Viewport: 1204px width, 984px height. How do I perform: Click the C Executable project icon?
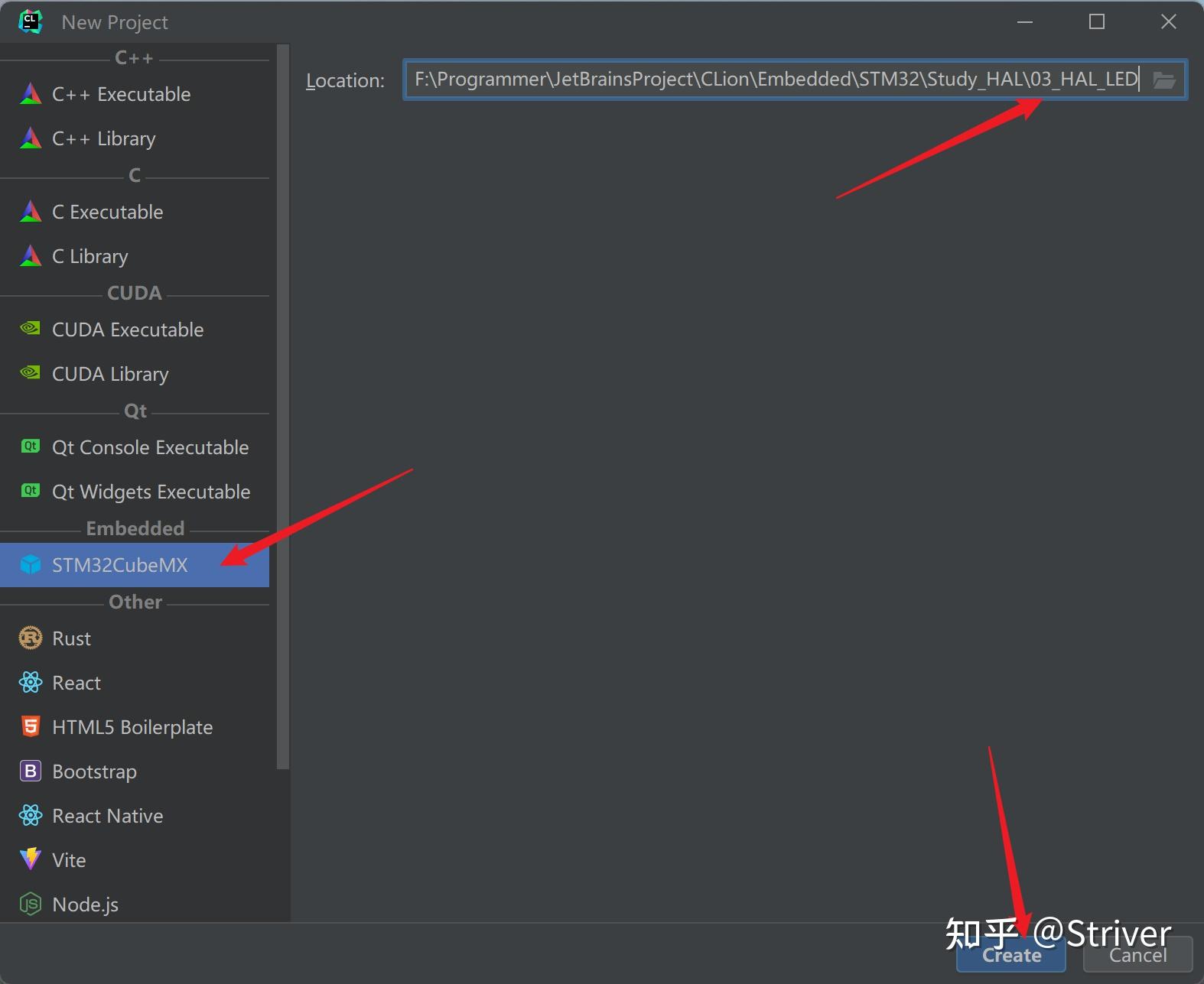point(31,212)
